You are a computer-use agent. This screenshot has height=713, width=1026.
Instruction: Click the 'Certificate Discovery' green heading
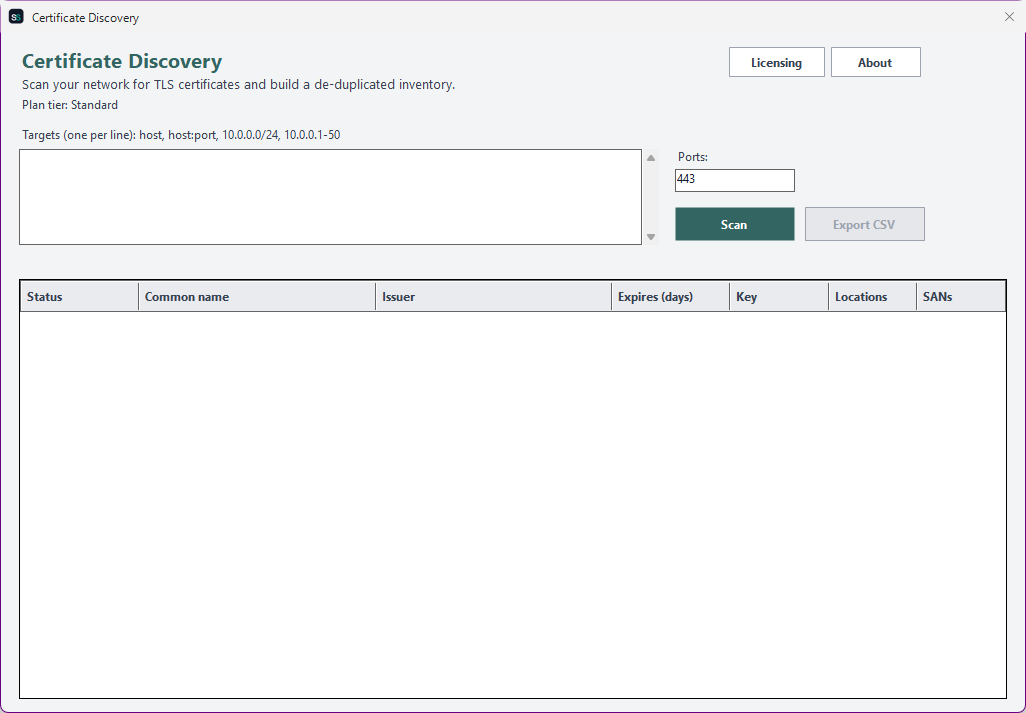click(122, 61)
